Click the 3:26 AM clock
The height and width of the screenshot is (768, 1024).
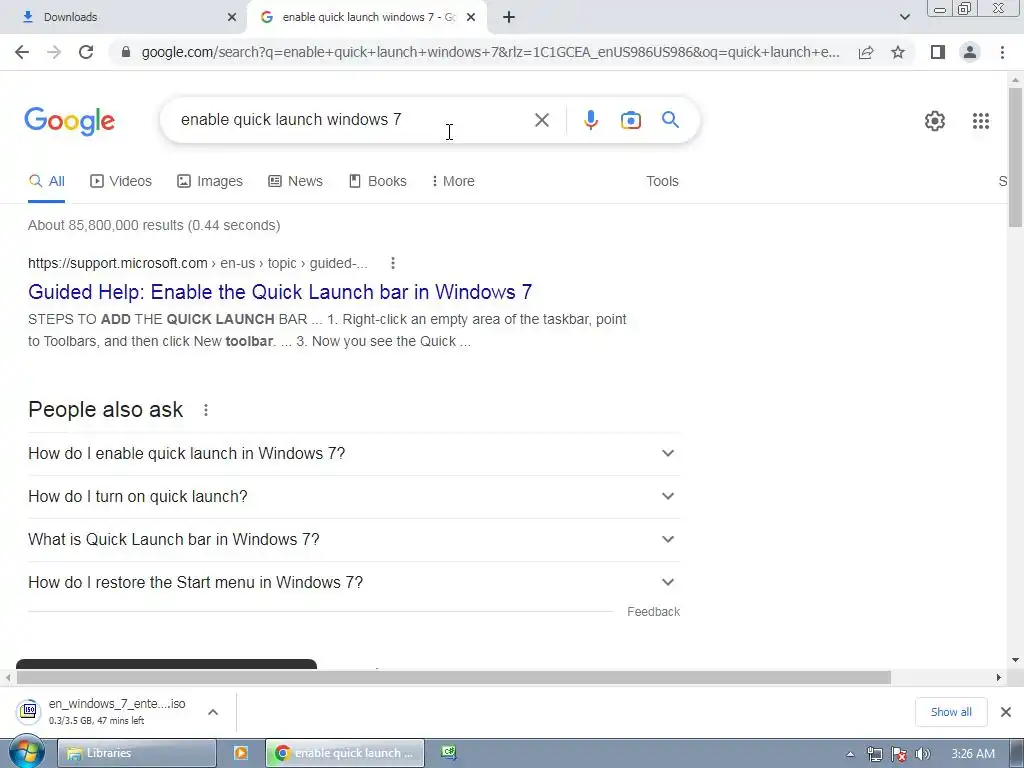[x=973, y=754]
